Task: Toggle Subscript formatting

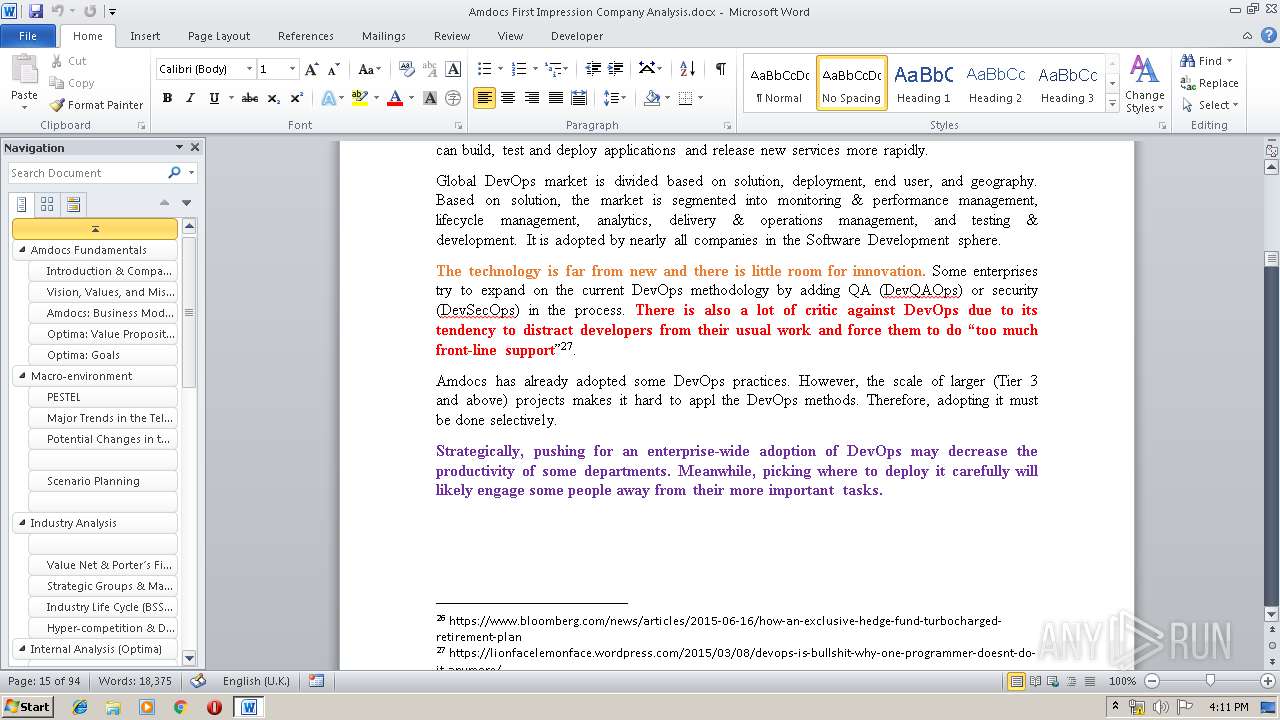Action: coord(274,98)
